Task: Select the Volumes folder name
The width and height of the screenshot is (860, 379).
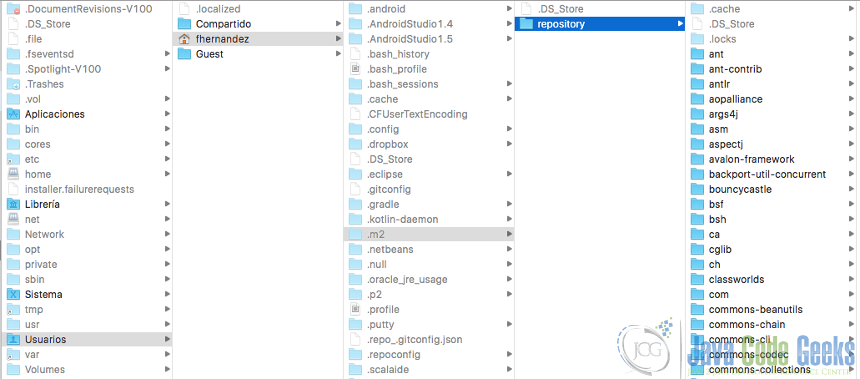Action: [45, 369]
